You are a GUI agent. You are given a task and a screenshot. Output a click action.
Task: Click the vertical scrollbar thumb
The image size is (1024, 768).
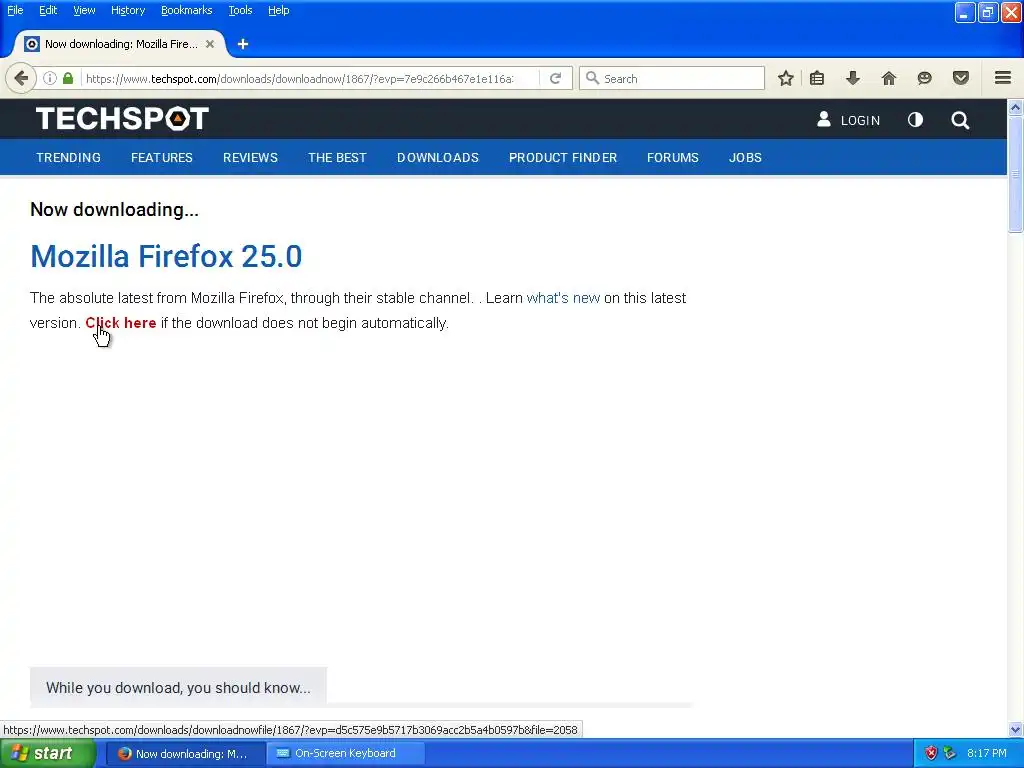tap(1016, 174)
